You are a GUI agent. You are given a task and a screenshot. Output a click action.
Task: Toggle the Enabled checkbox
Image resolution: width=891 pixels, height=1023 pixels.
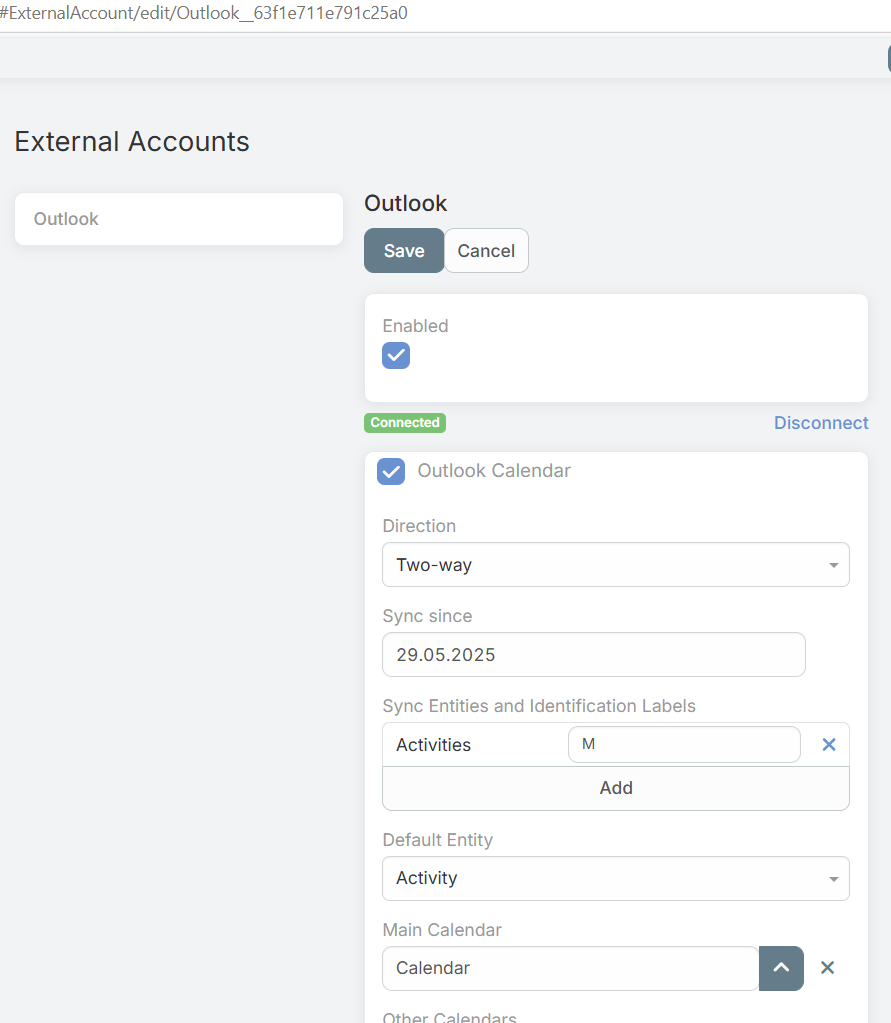click(x=396, y=356)
